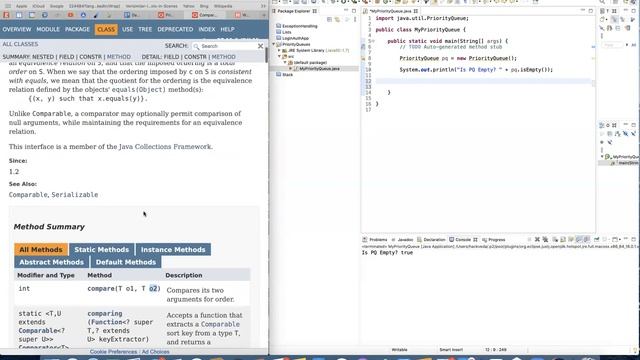
Task: Switch to the Problems tab
Action: pos(375,240)
